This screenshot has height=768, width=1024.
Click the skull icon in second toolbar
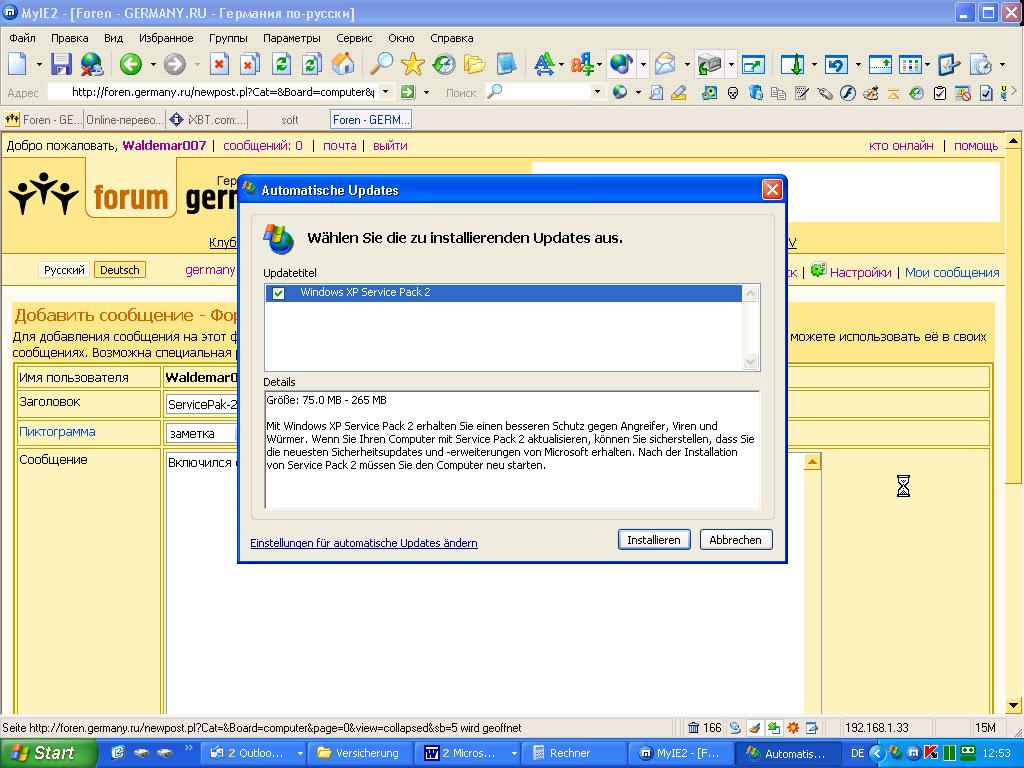[x=733, y=93]
